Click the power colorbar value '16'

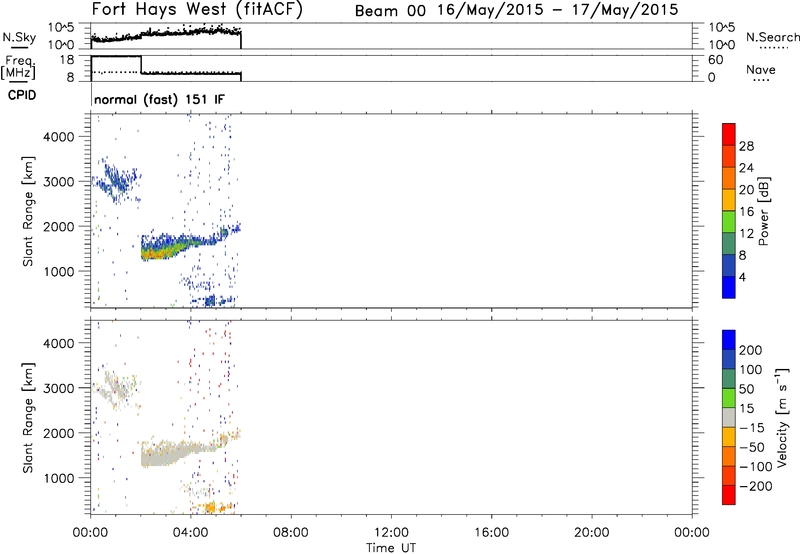pyautogui.click(x=746, y=212)
